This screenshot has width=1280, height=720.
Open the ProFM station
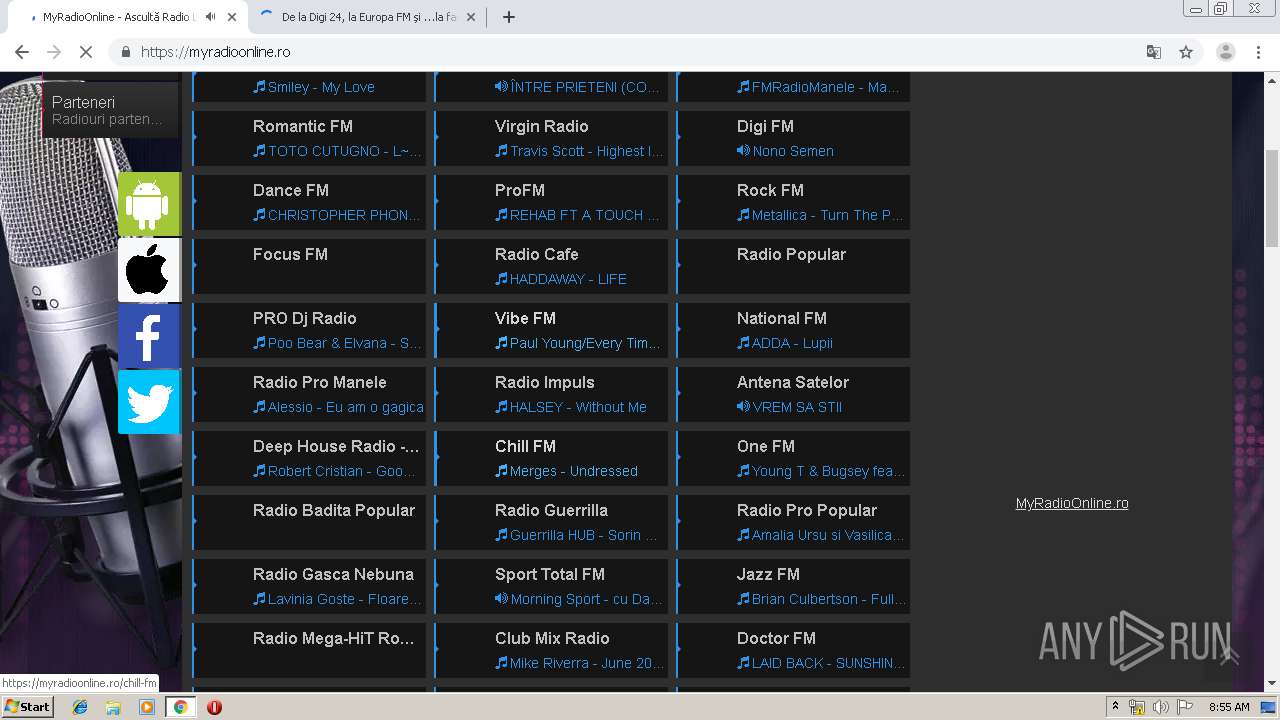tap(551, 202)
